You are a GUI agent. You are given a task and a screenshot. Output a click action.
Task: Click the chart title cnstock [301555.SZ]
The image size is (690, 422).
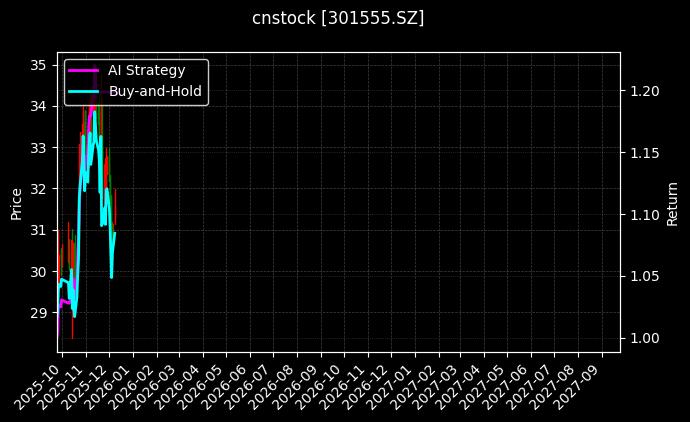tap(338, 18)
